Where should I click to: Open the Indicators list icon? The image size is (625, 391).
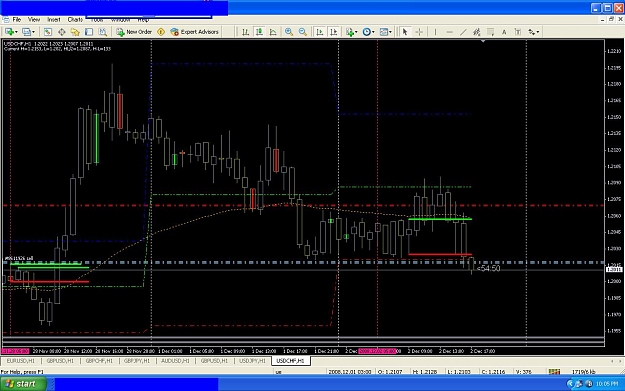coord(350,32)
